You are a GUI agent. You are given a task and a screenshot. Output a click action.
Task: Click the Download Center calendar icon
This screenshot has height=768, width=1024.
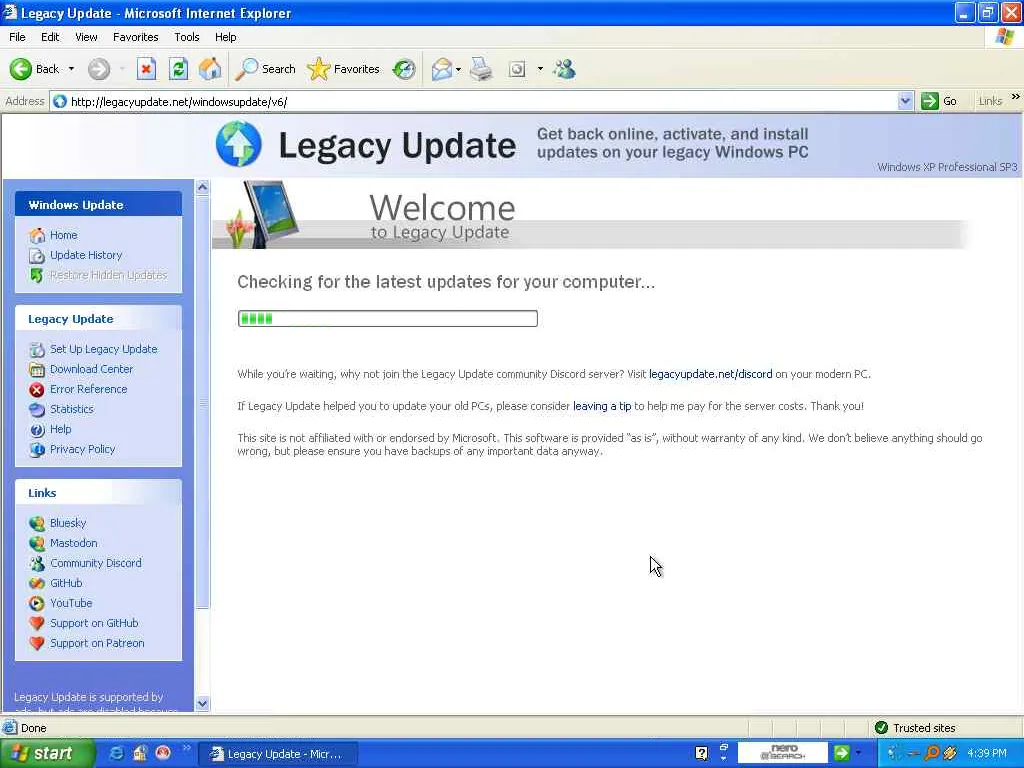pyautogui.click(x=37, y=370)
